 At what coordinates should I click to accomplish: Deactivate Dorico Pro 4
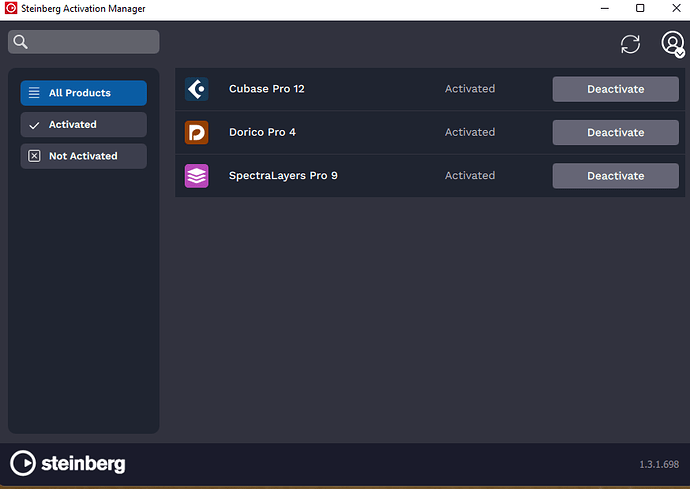click(x=616, y=132)
